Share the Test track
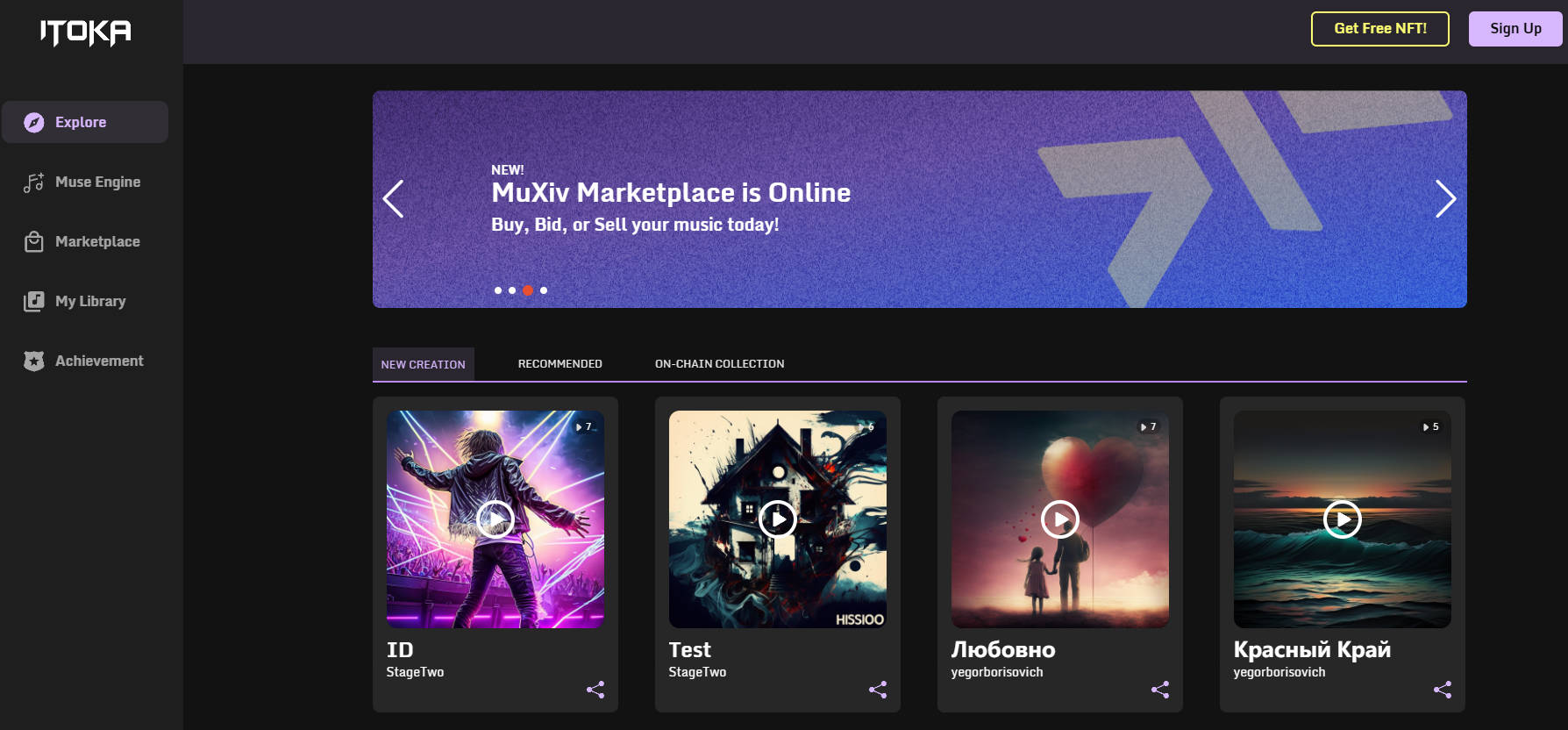Image resolution: width=1568 pixels, height=730 pixels. click(878, 690)
